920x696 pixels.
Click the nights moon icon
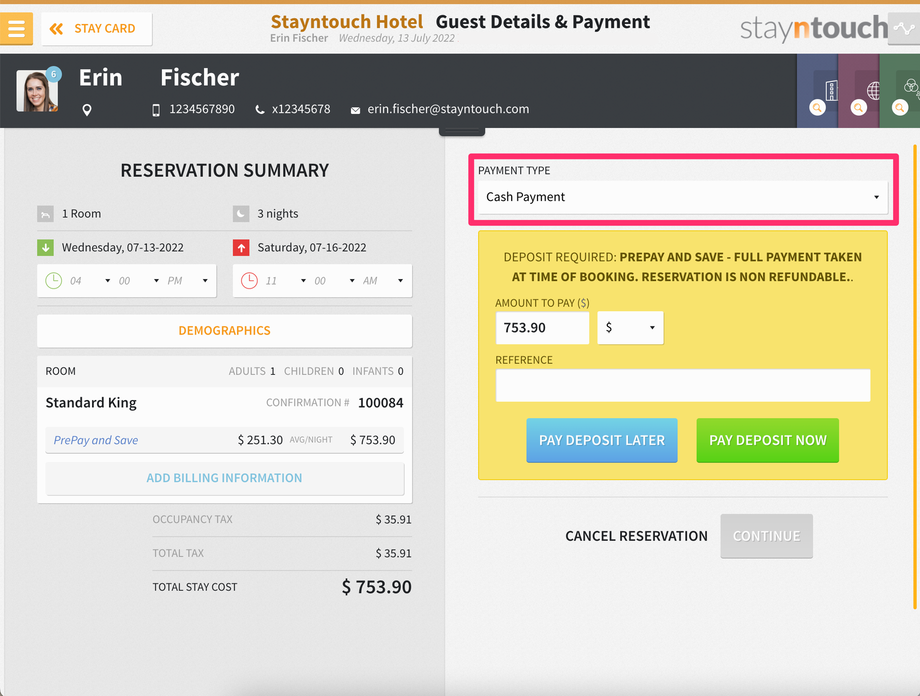241,214
